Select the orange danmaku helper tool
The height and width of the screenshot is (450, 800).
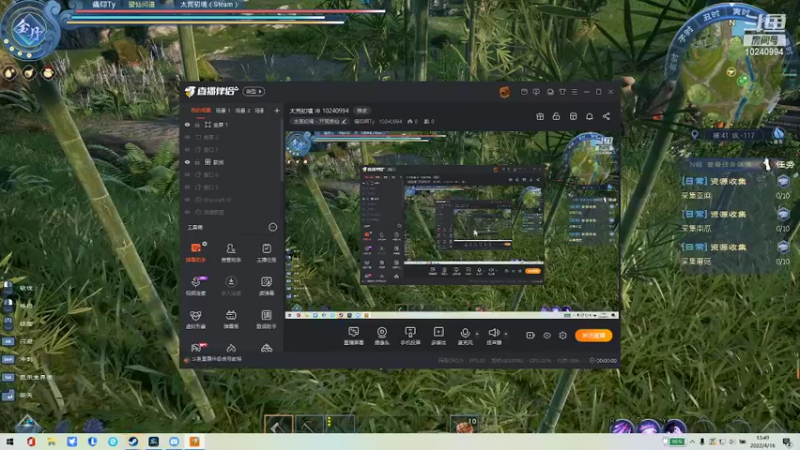click(195, 252)
